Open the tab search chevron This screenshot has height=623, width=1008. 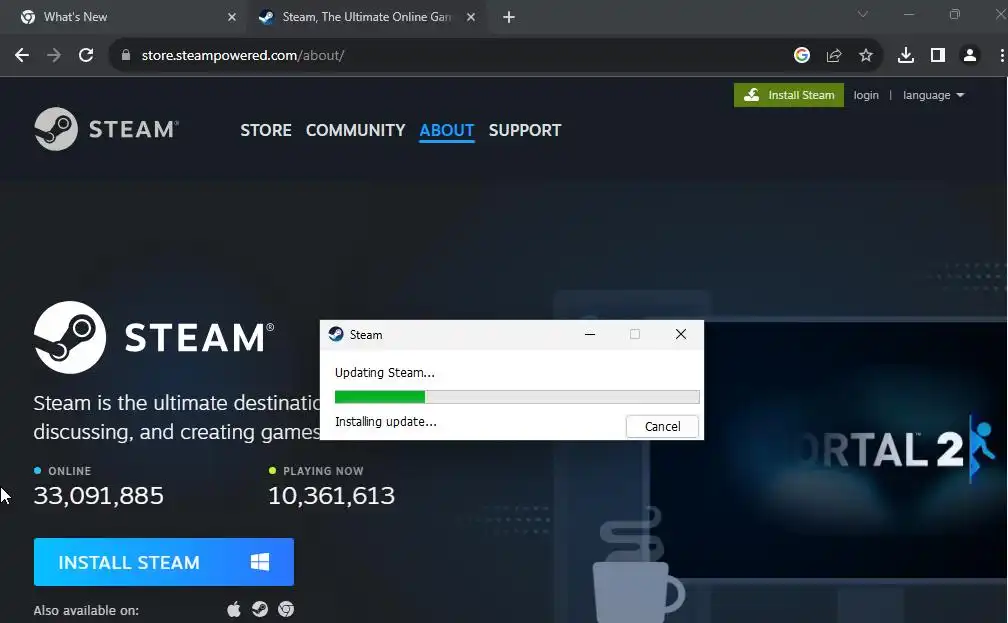(863, 15)
